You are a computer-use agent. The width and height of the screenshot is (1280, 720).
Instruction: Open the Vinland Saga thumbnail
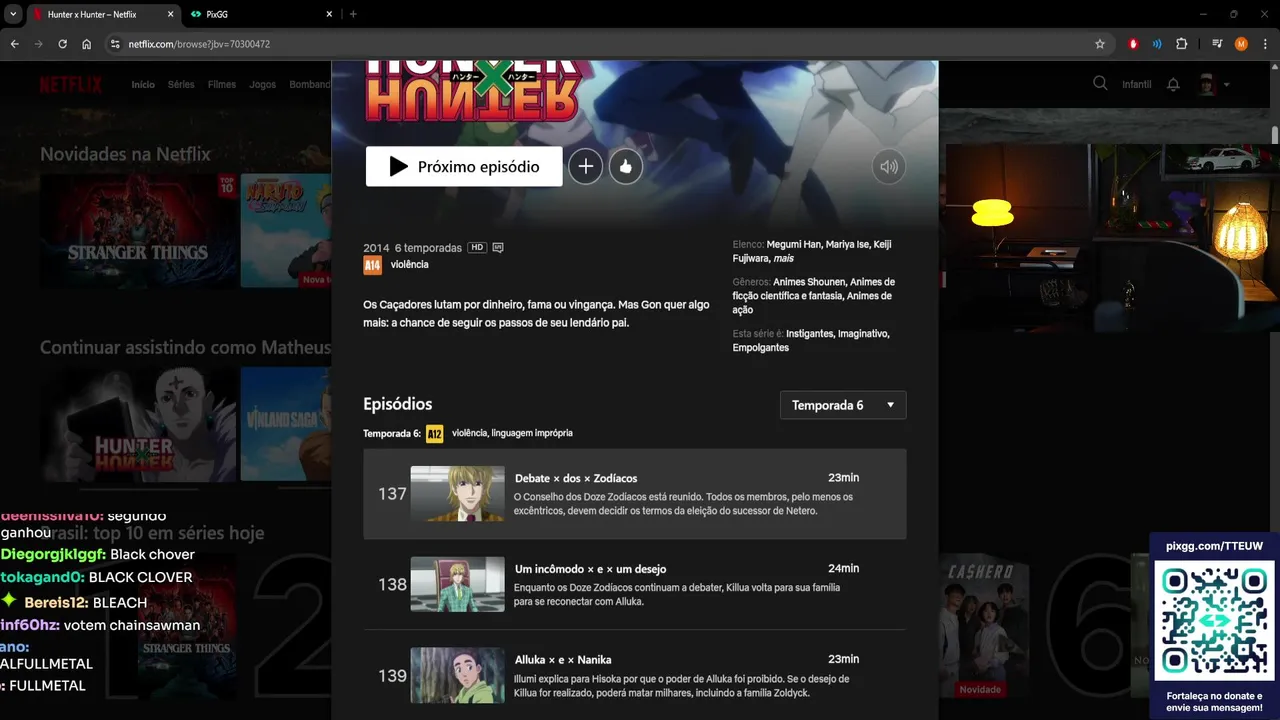pos(286,424)
